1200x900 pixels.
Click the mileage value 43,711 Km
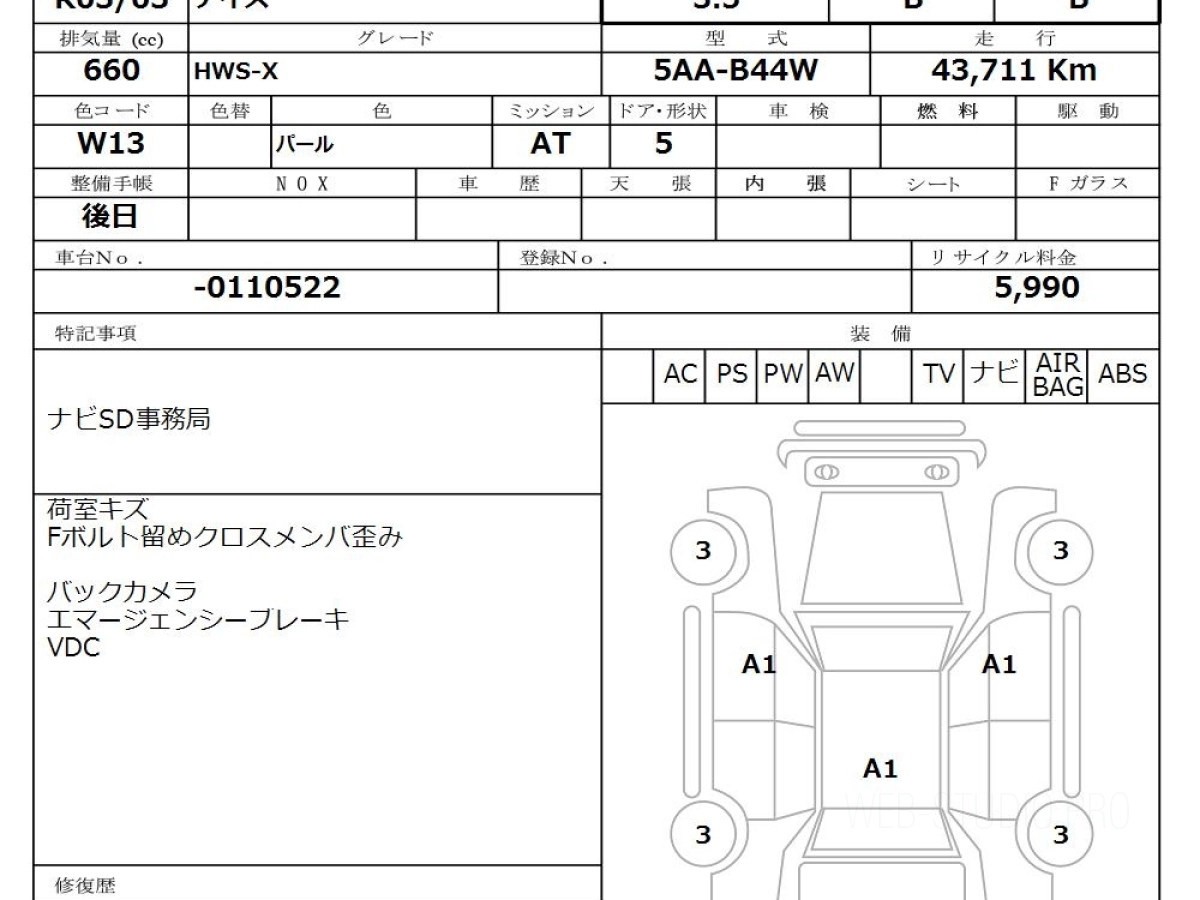click(1014, 71)
